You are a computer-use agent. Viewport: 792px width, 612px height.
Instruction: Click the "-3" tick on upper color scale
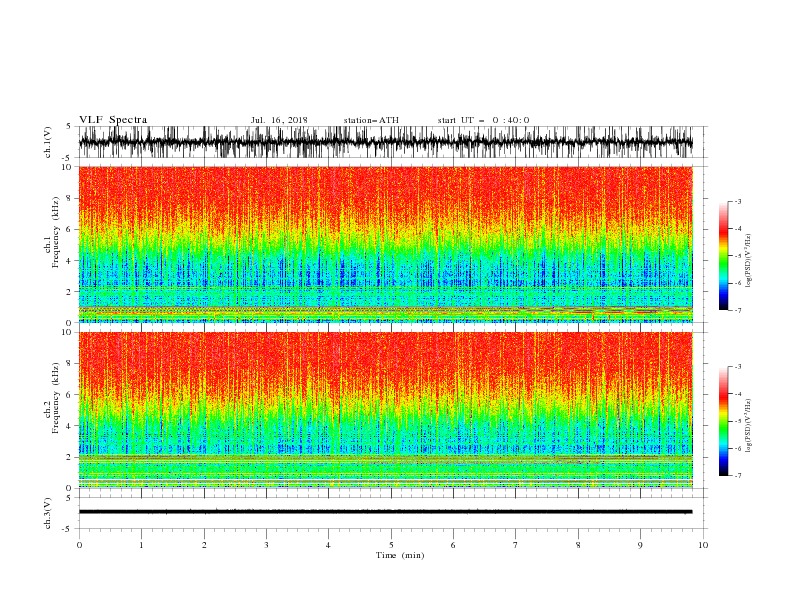(738, 201)
